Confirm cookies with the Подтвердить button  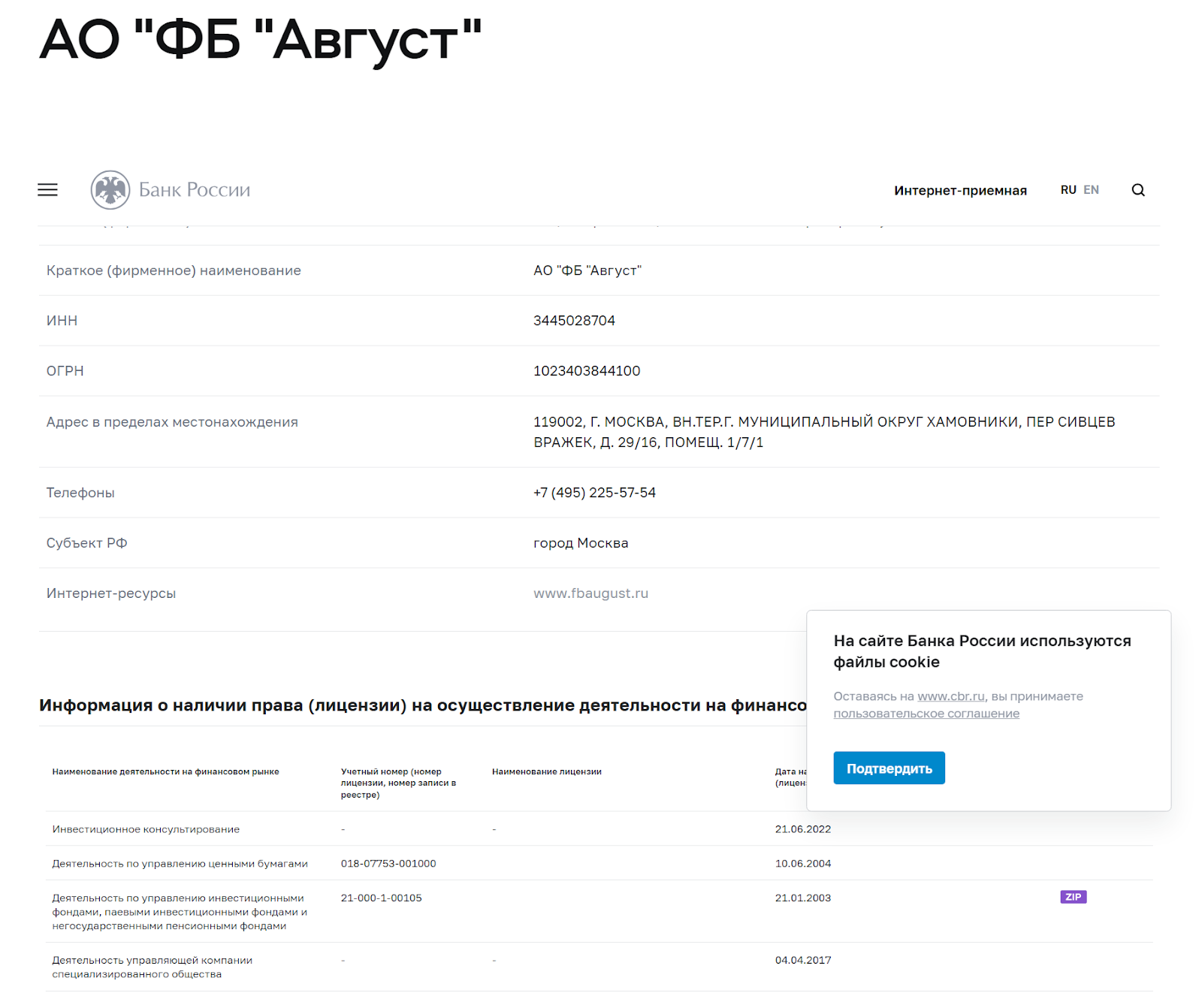(x=889, y=768)
